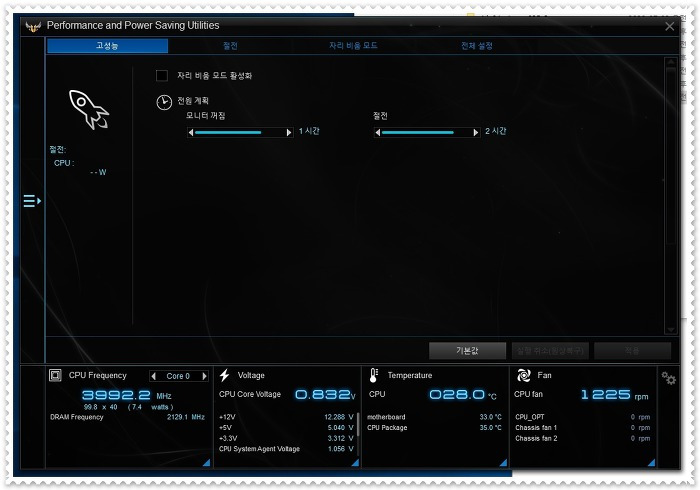The image size is (700, 490).
Task: Click the 전원 계획 heading
Action: point(193,101)
